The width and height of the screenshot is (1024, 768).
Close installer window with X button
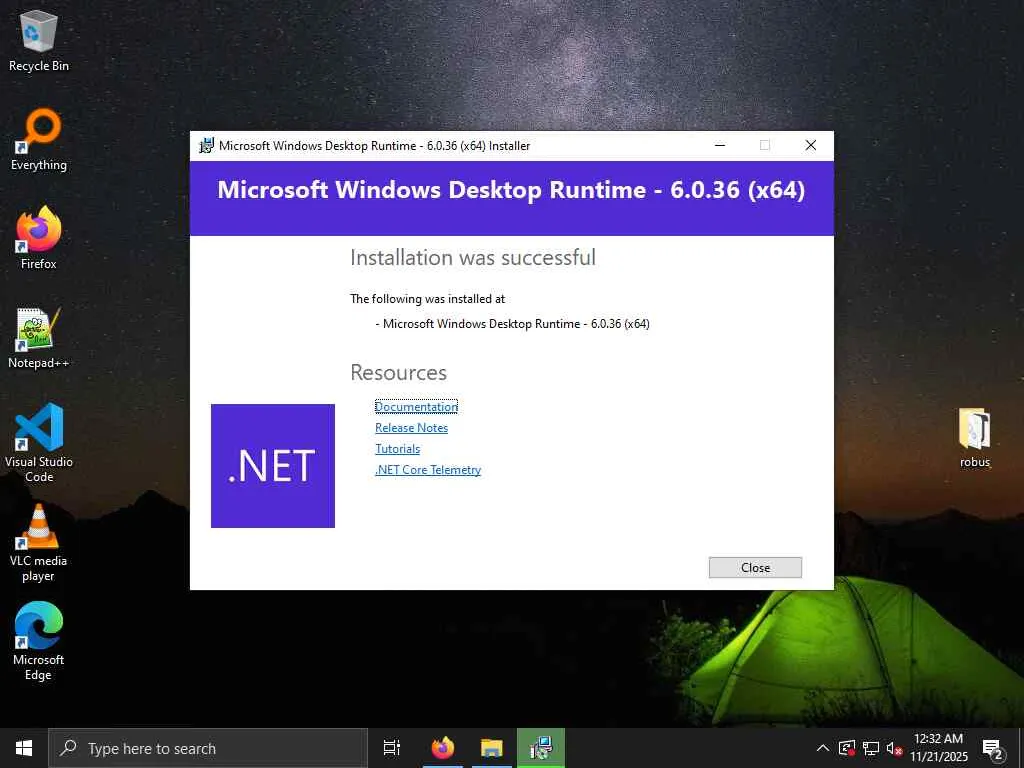[x=810, y=145]
